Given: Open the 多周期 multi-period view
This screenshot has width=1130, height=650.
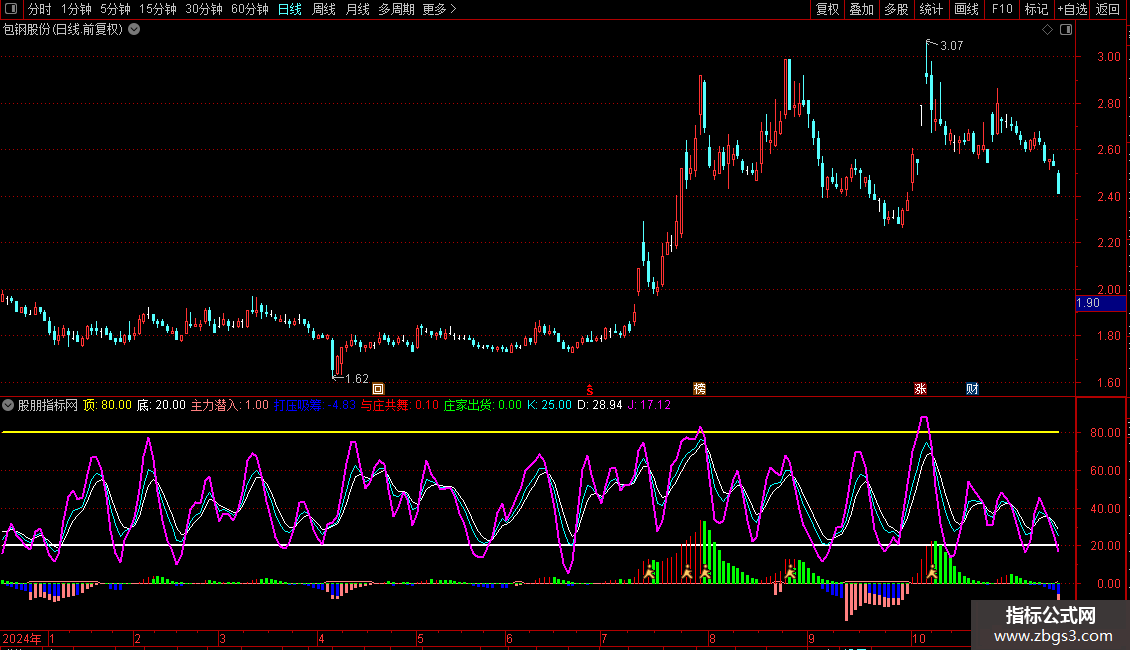Looking at the screenshot, I should (x=396, y=9).
